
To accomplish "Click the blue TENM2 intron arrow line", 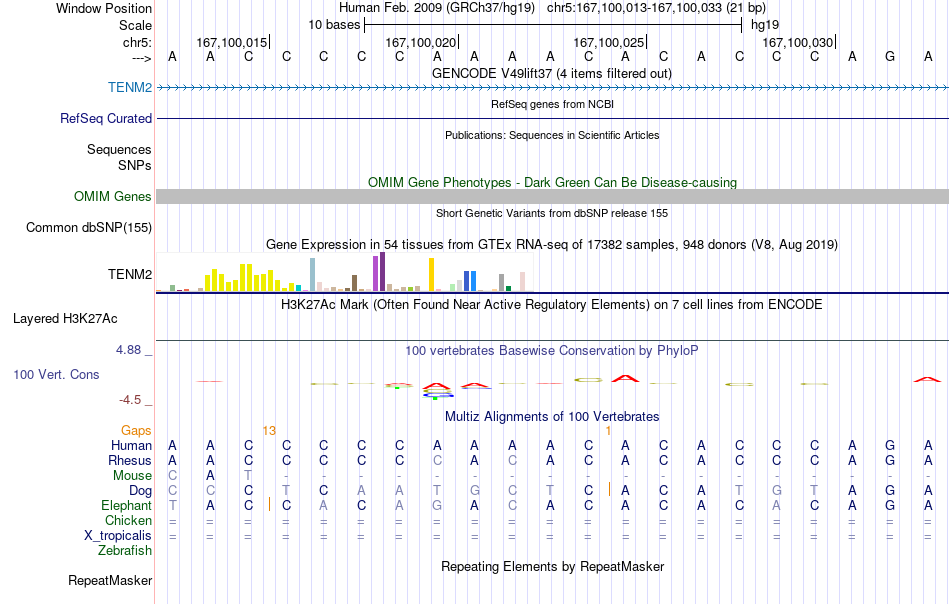I will [553, 88].
